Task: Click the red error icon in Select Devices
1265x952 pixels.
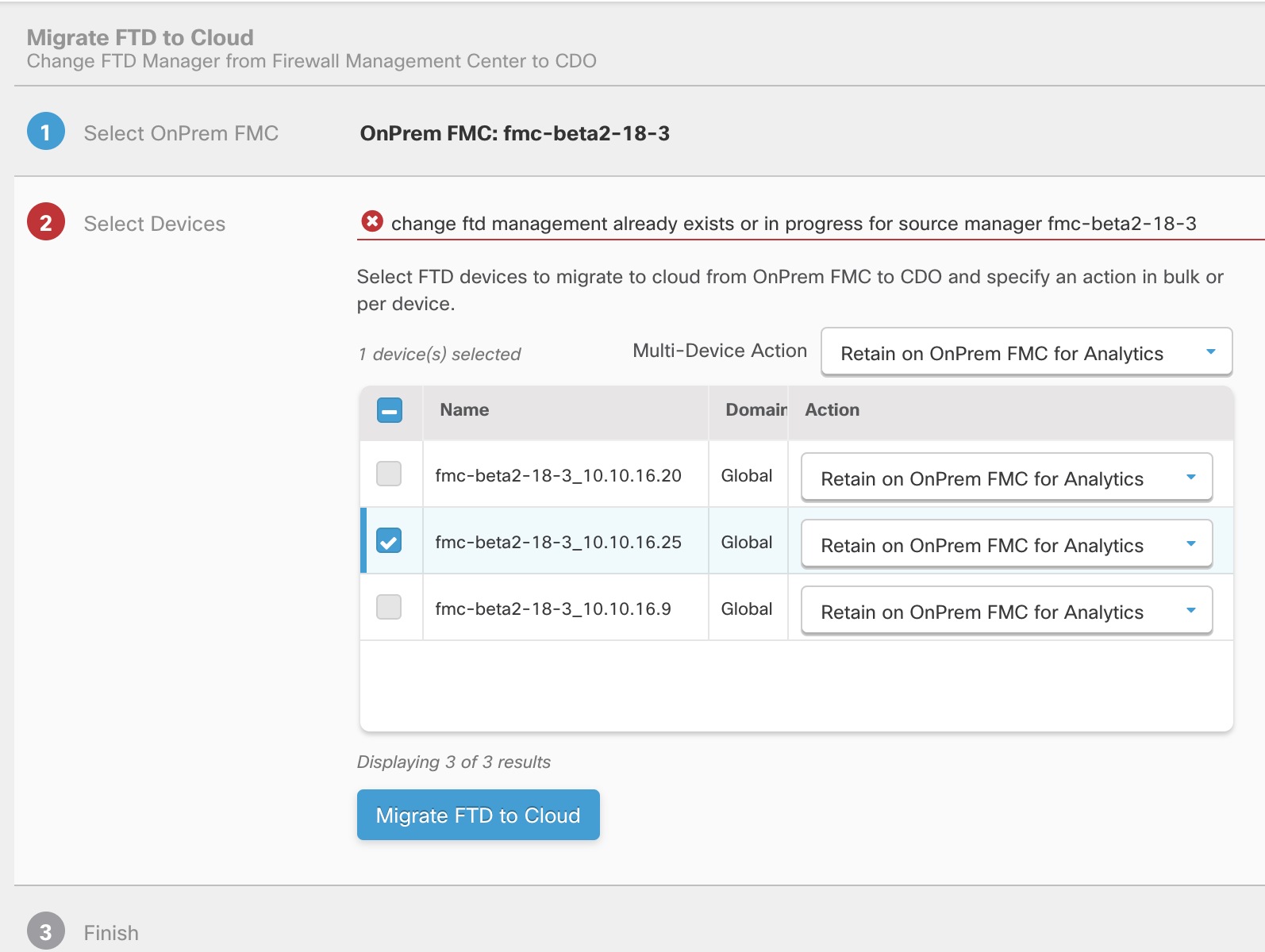Action: pos(371,221)
